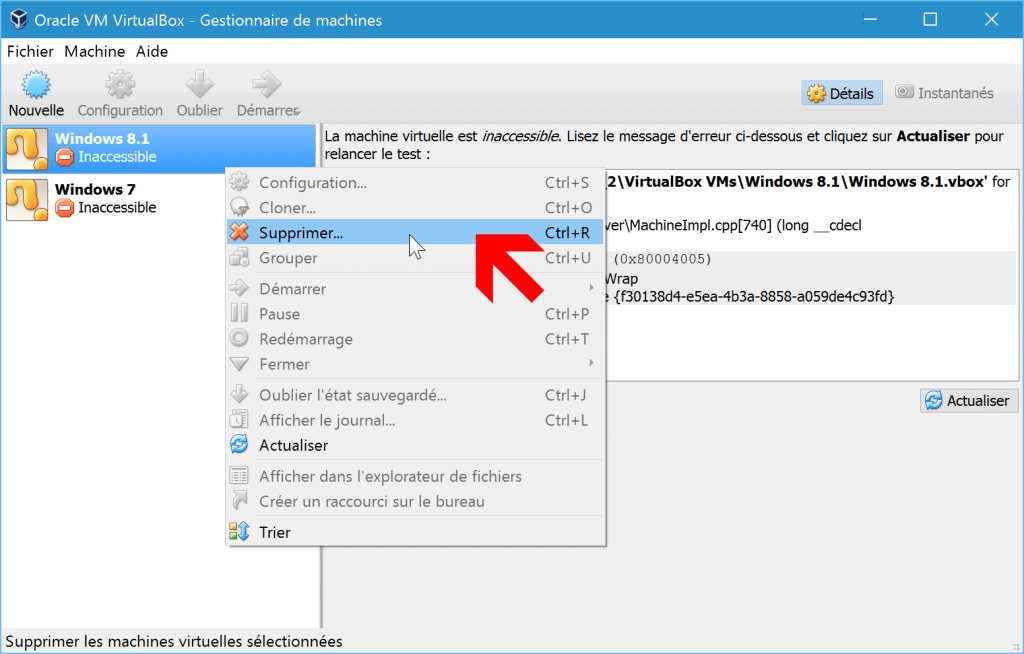Click the Démarrer toolbar green arrow icon
1024x654 pixels.
266,84
